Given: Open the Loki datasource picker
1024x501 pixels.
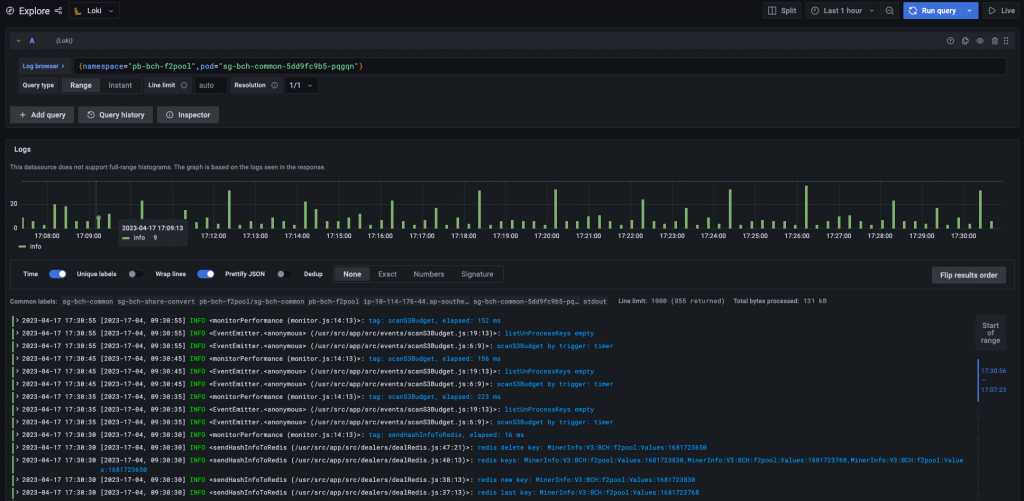Looking at the screenshot, I should tap(94, 10).
